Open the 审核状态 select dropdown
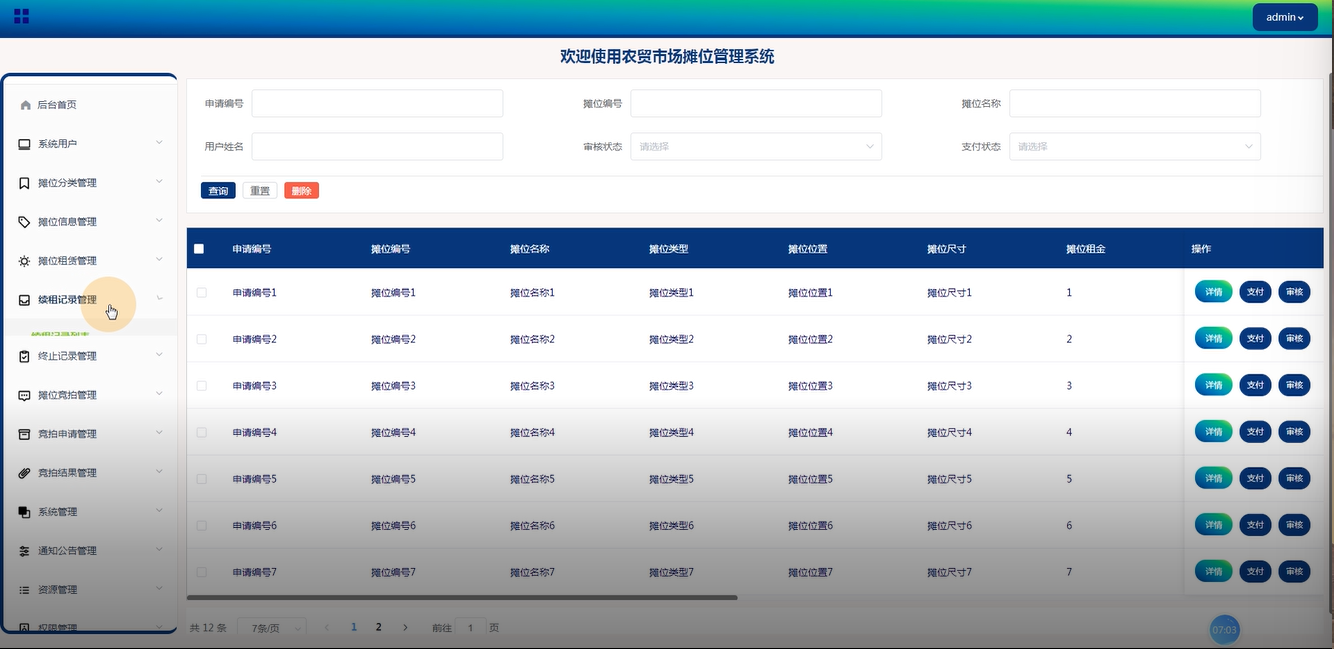 pyautogui.click(x=756, y=146)
